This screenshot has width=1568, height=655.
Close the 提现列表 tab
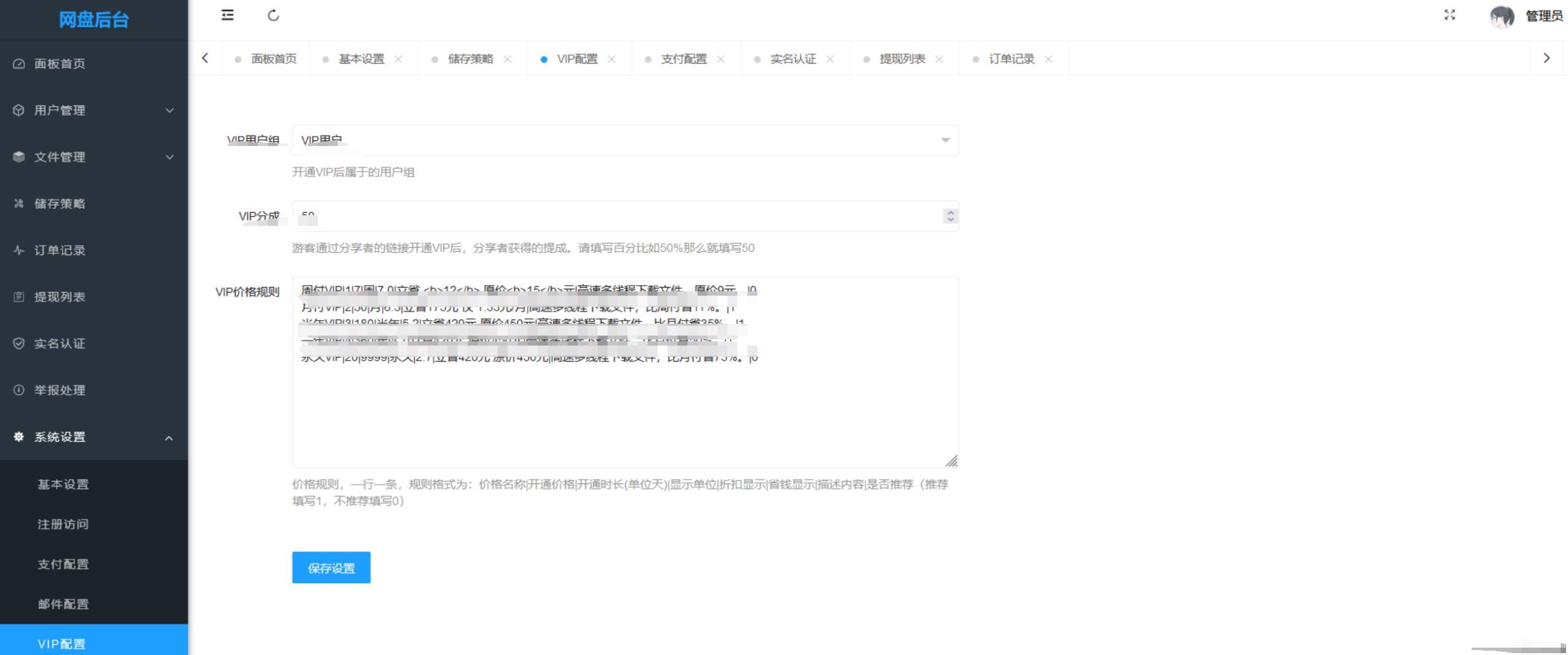[x=939, y=59]
